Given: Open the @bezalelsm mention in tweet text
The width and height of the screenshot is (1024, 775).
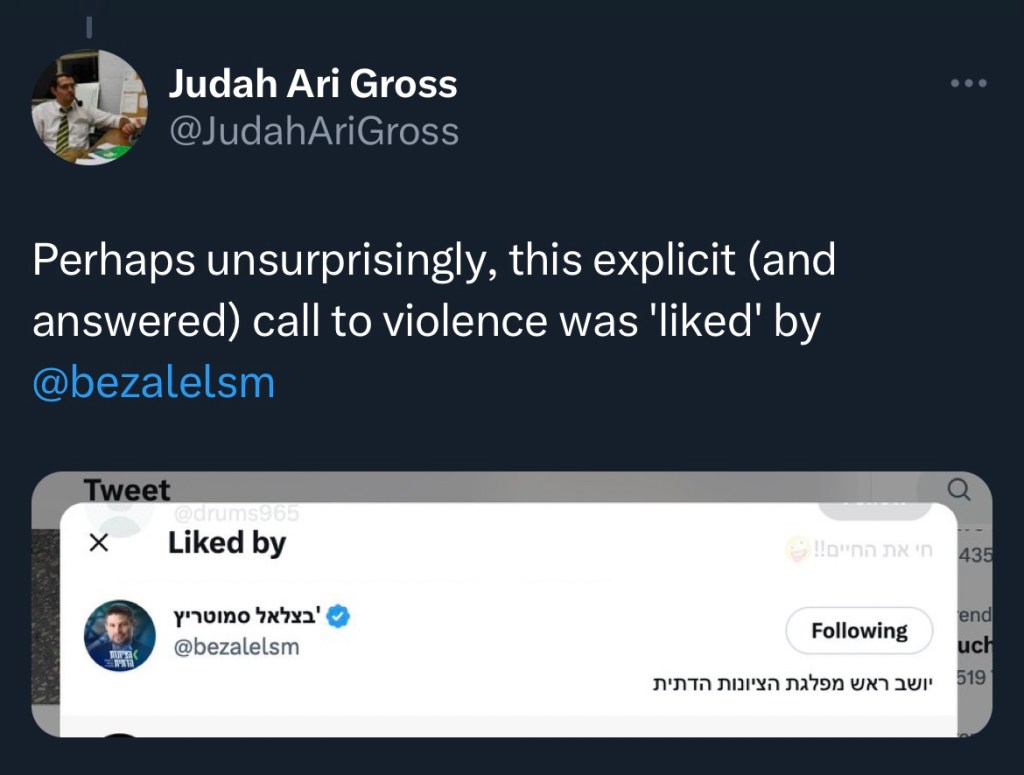Looking at the screenshot, I should point(153,383).
